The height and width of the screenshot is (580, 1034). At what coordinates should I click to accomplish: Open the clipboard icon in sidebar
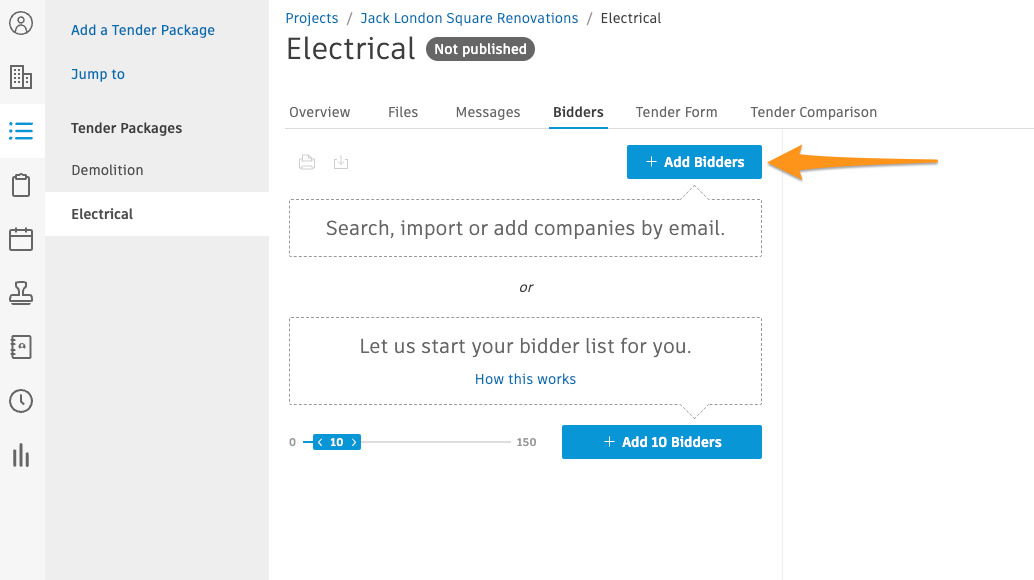[x=21, y=185]
